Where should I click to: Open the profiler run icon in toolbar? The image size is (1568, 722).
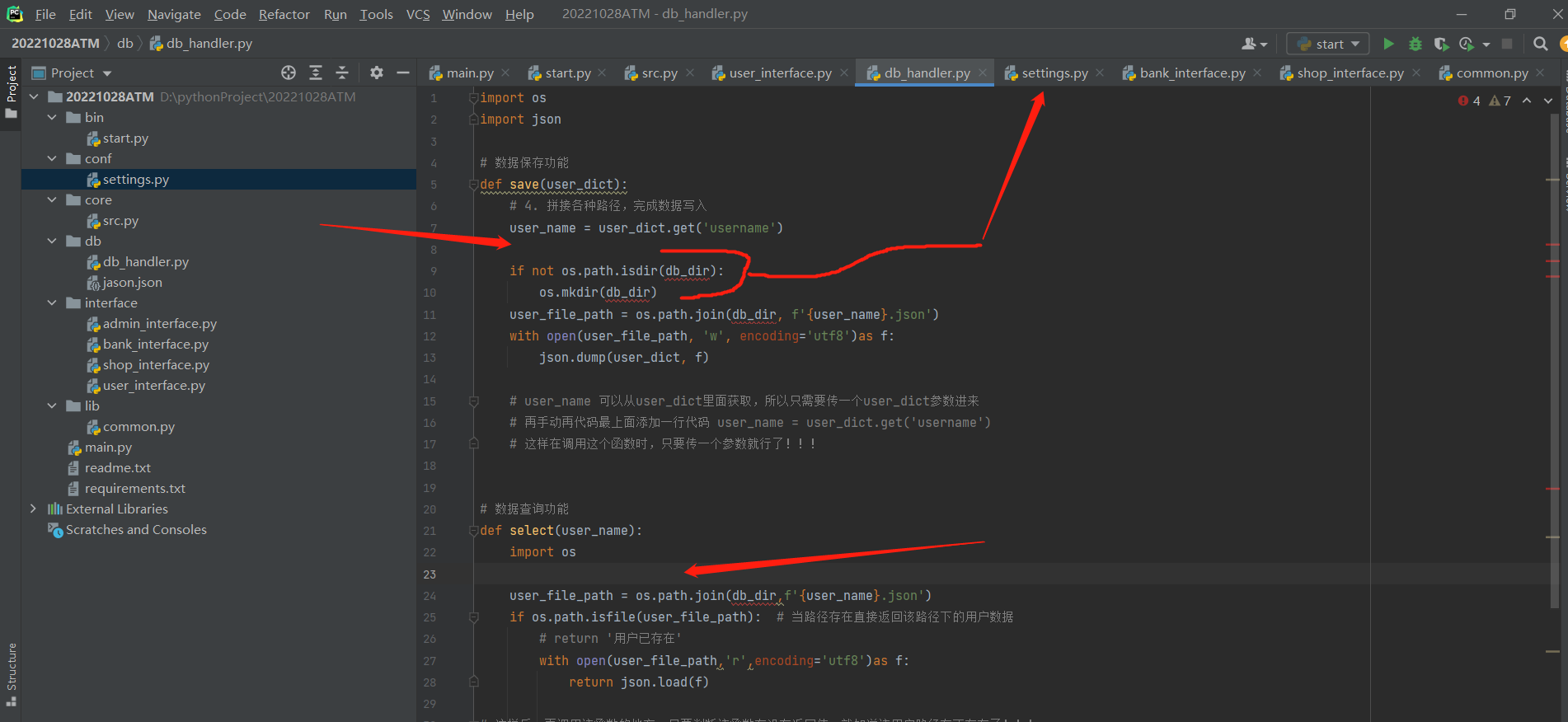pyautogui.click(x=1467, y=44)
